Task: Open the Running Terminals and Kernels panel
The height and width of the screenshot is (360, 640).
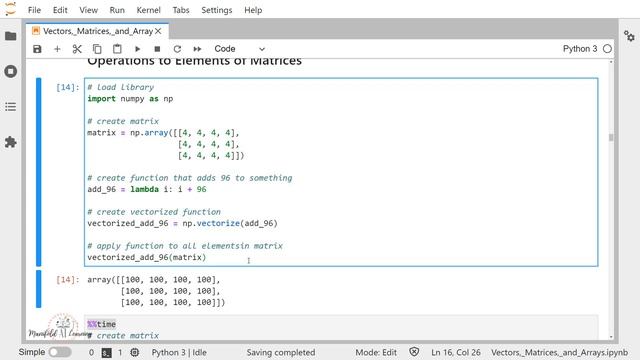Action: (x=11, y=71)
